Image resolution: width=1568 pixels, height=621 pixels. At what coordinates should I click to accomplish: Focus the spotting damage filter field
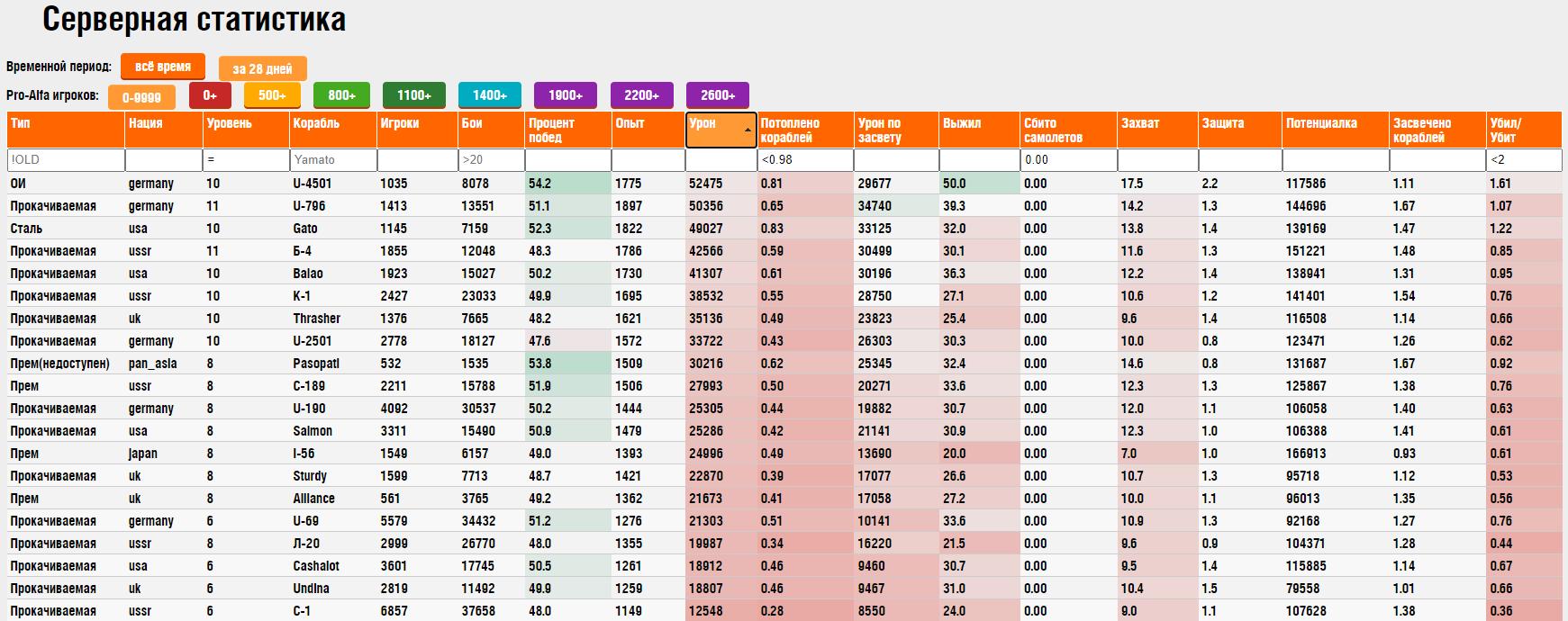click(x=896, y=159)
